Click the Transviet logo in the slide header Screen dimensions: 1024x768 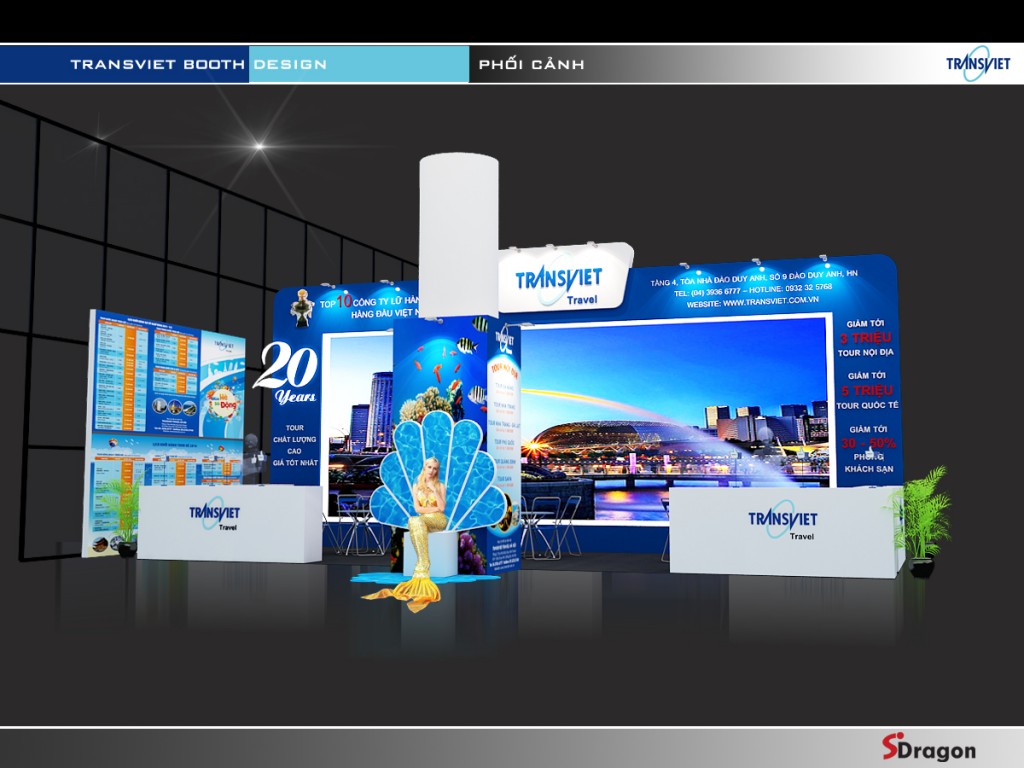tap(978, 63)
